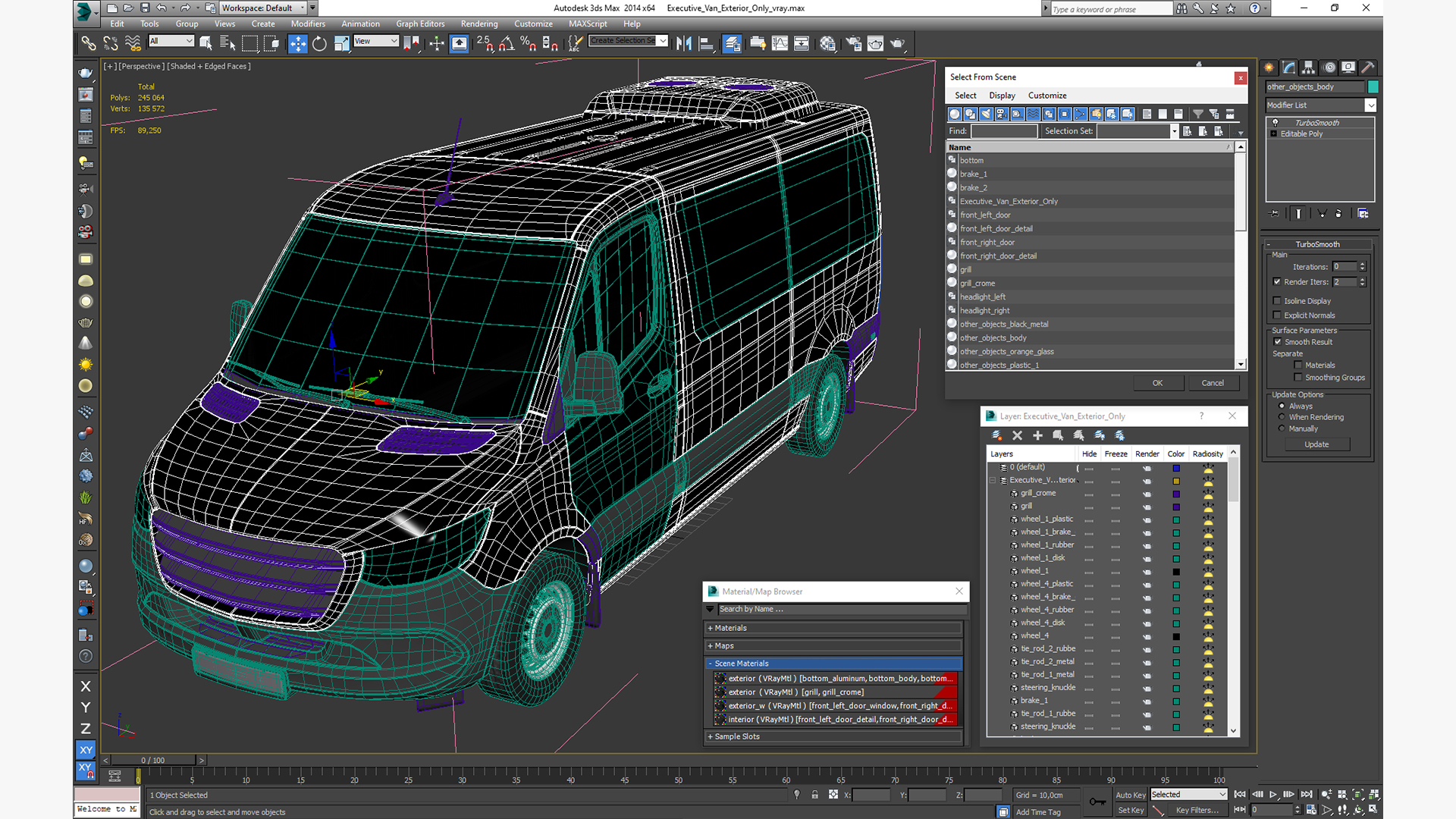Screen dimensions: 1456x819
Task: Open the Hierarchy command panel tab
Action: [x=1309, y=67]
